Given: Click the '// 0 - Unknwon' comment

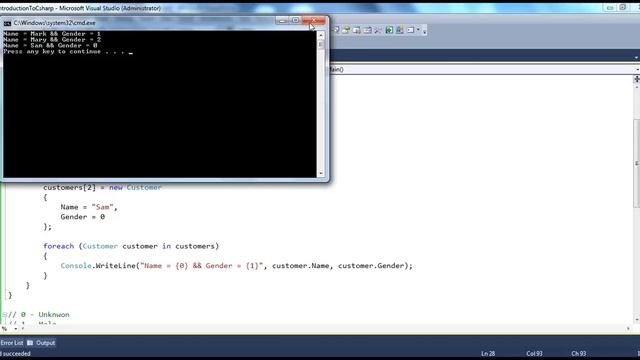Looking at the screenshot, I should [39, 315].
